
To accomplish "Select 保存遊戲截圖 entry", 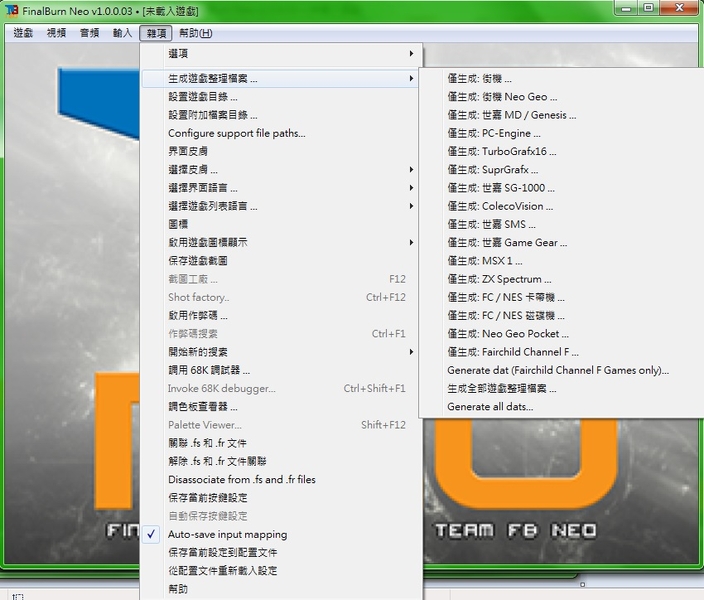I will point(282,261).
